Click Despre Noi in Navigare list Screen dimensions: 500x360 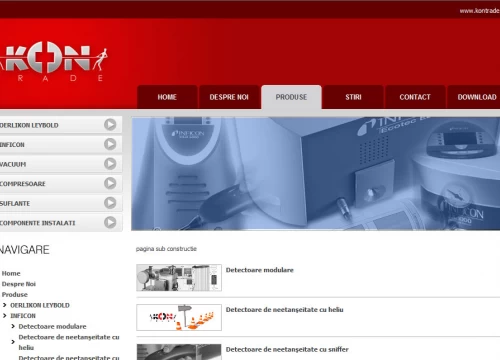click(19, 284)
